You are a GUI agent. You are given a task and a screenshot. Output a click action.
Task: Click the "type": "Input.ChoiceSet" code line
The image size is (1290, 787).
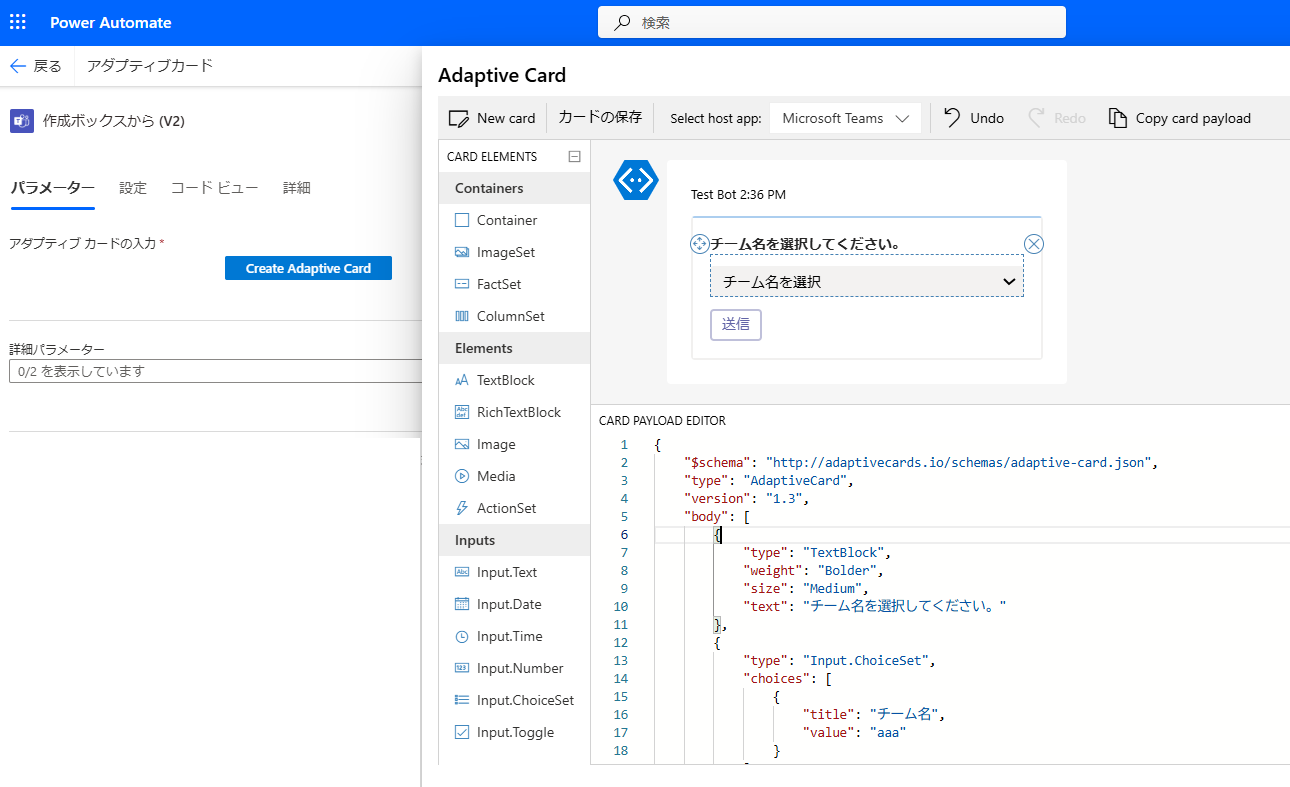[840, 661]
